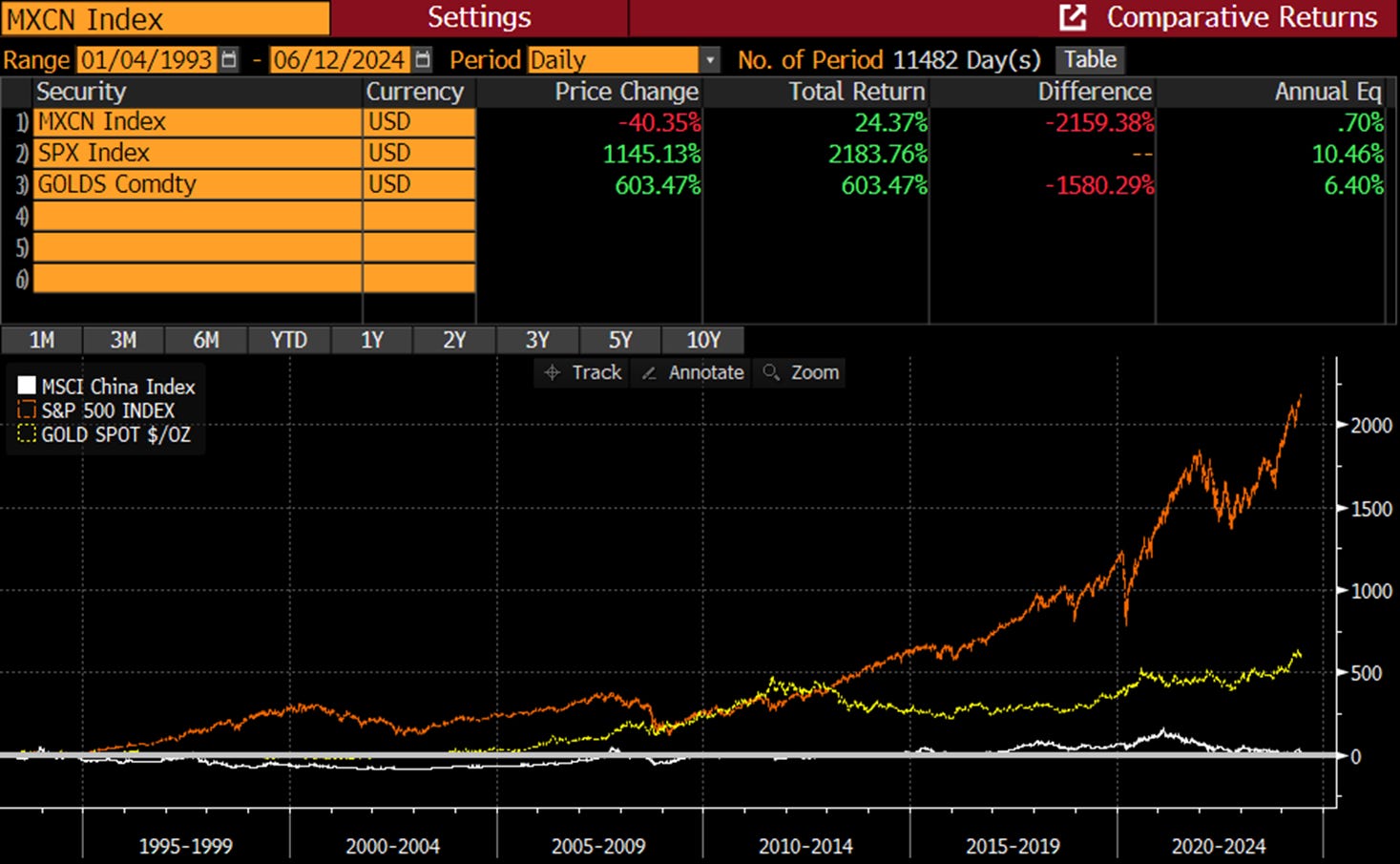Click USD currency cell for MXCN Index

point(419,122)
